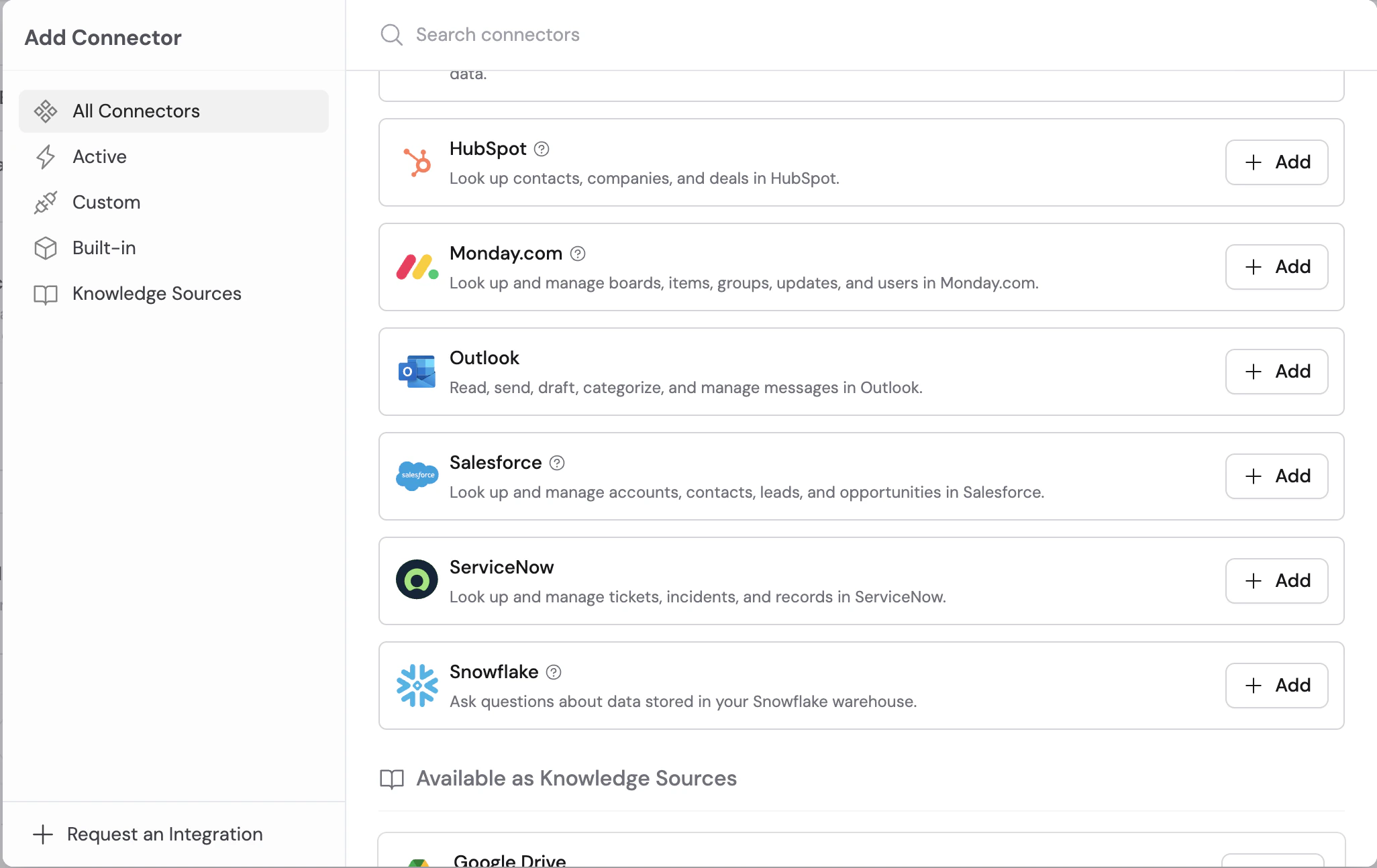This screenshot has height=868, width=1377.
Task: Add the Outlook connector
Action: click(x=1276, y=372)
